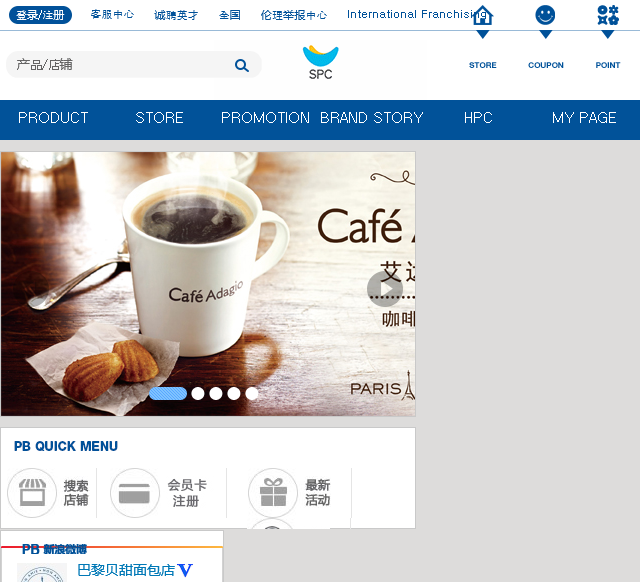Click the COUPON text link
The image size is (640, 582).
click(x=546, y=65)
